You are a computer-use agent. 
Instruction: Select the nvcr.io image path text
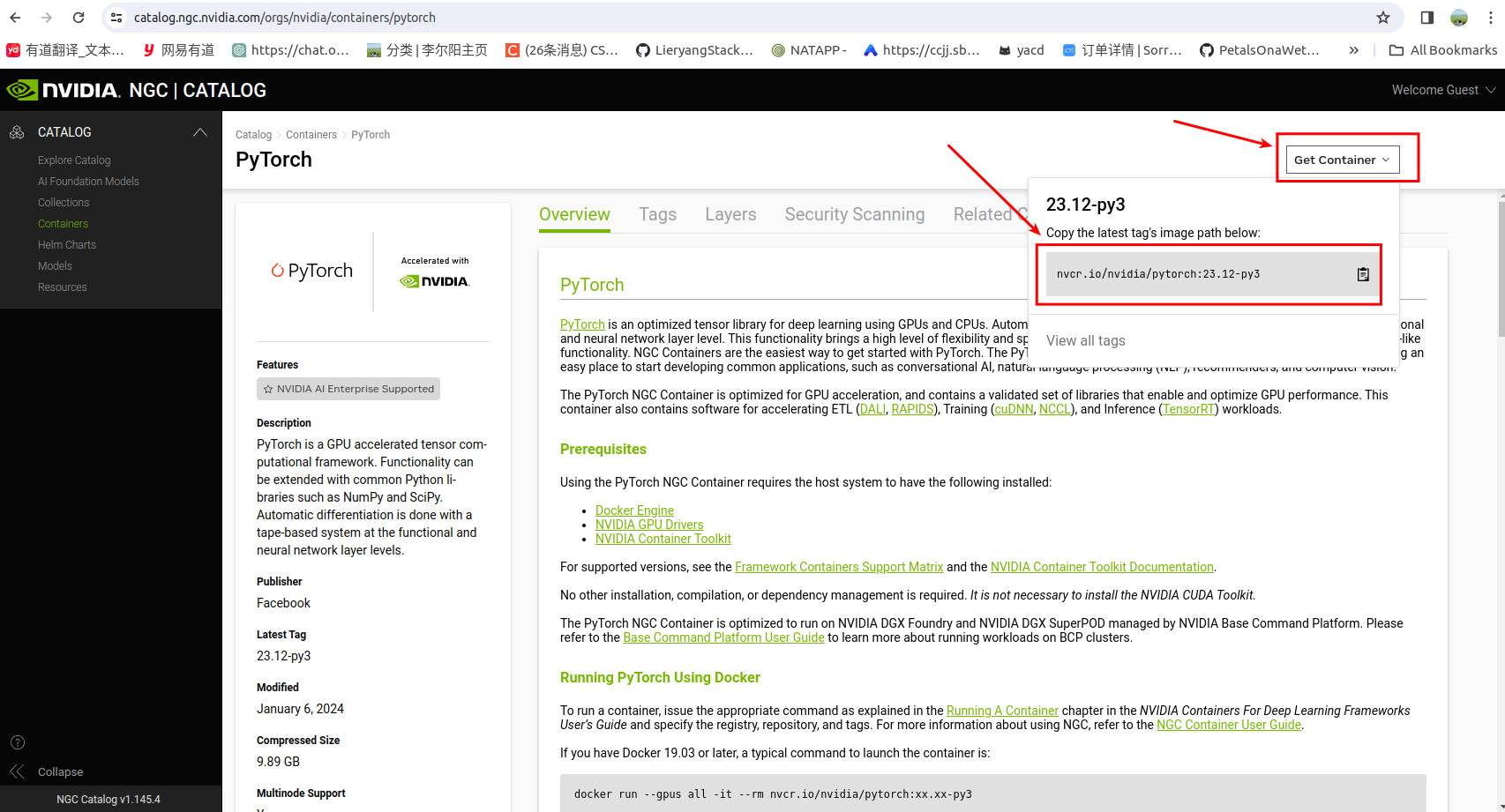(x=1158, y=274)
